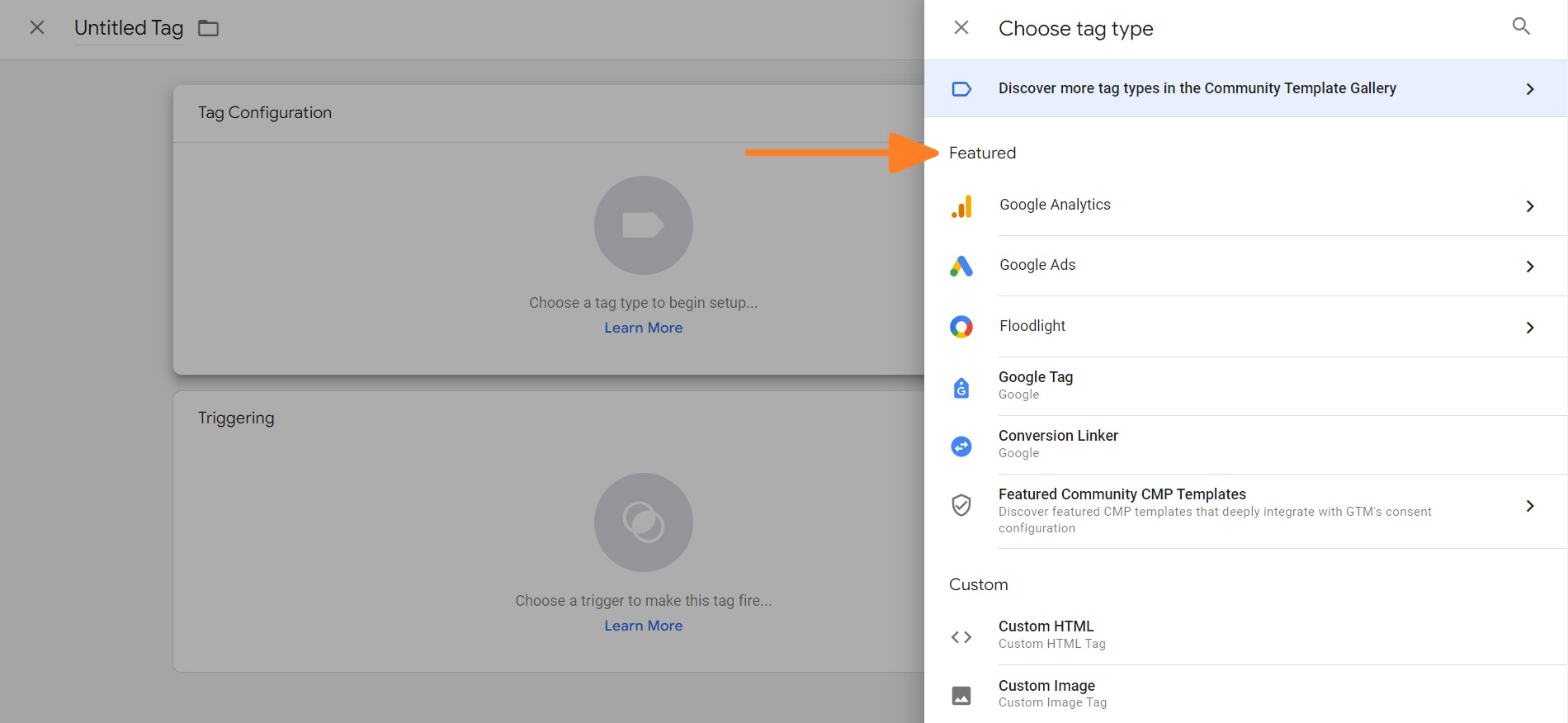The height and width of the screenshot is (723, 1568).
Task: Click the Floodlight ring icon
Action: (x=961, y=327)
